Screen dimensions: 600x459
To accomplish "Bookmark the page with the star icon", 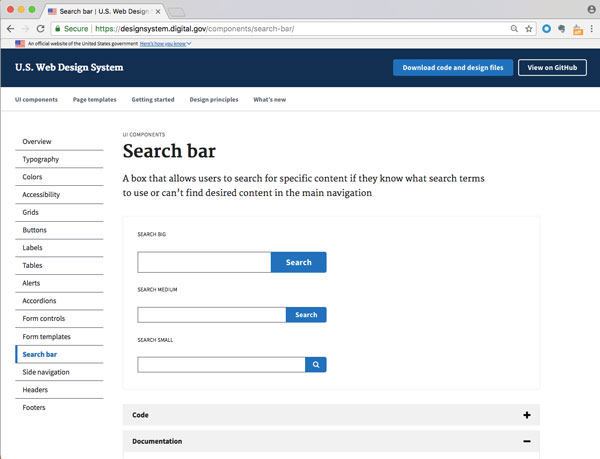I will pos(529,29).
